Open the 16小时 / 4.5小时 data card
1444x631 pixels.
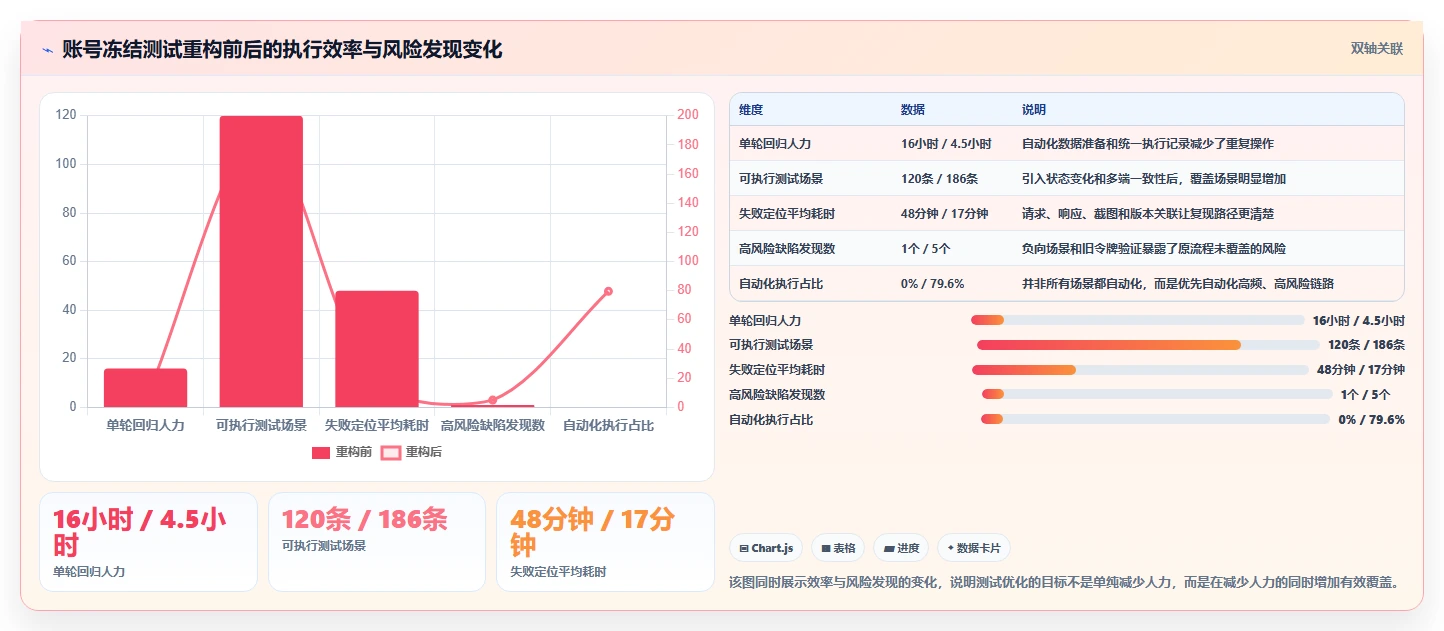(x=148, y=542)
